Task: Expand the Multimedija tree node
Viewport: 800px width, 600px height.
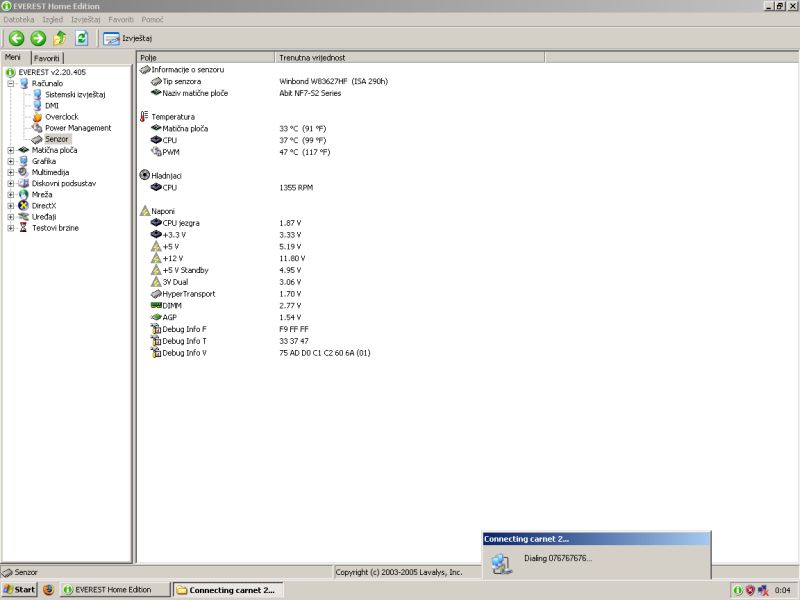Action: click(10, 172)
